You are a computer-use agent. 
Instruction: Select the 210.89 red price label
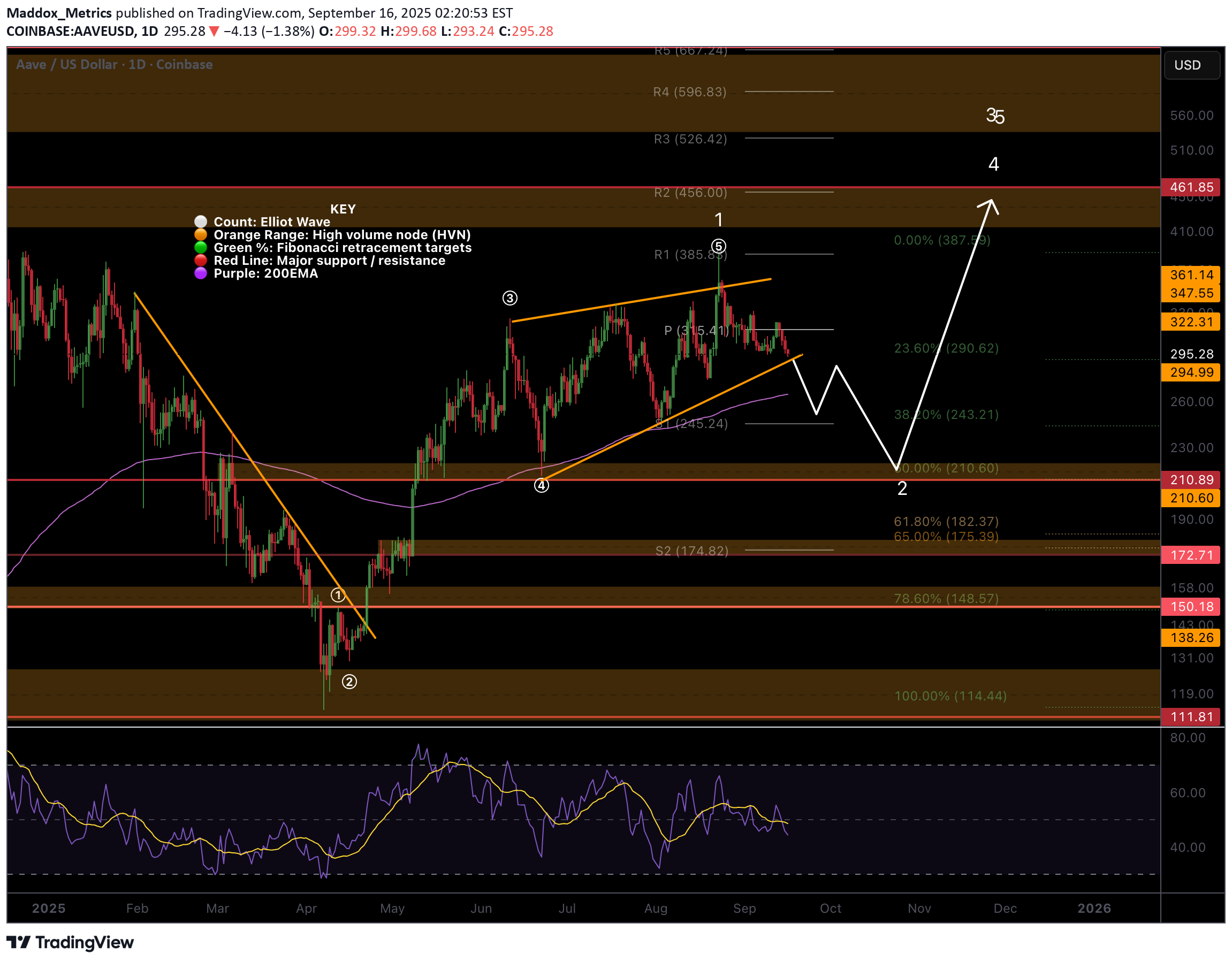[1191, 480]
